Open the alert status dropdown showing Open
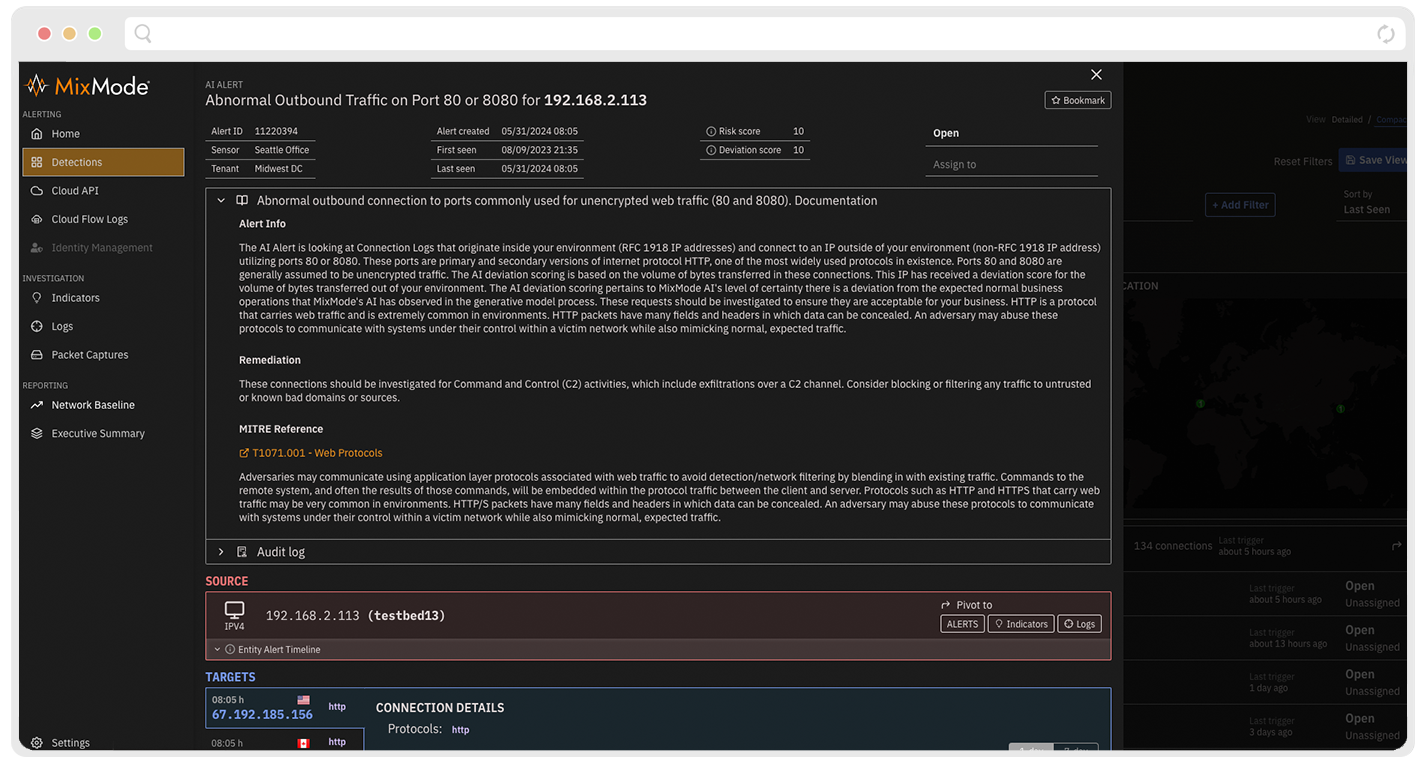Viewport: 1425px width, 764px height. click(1011, 133)
